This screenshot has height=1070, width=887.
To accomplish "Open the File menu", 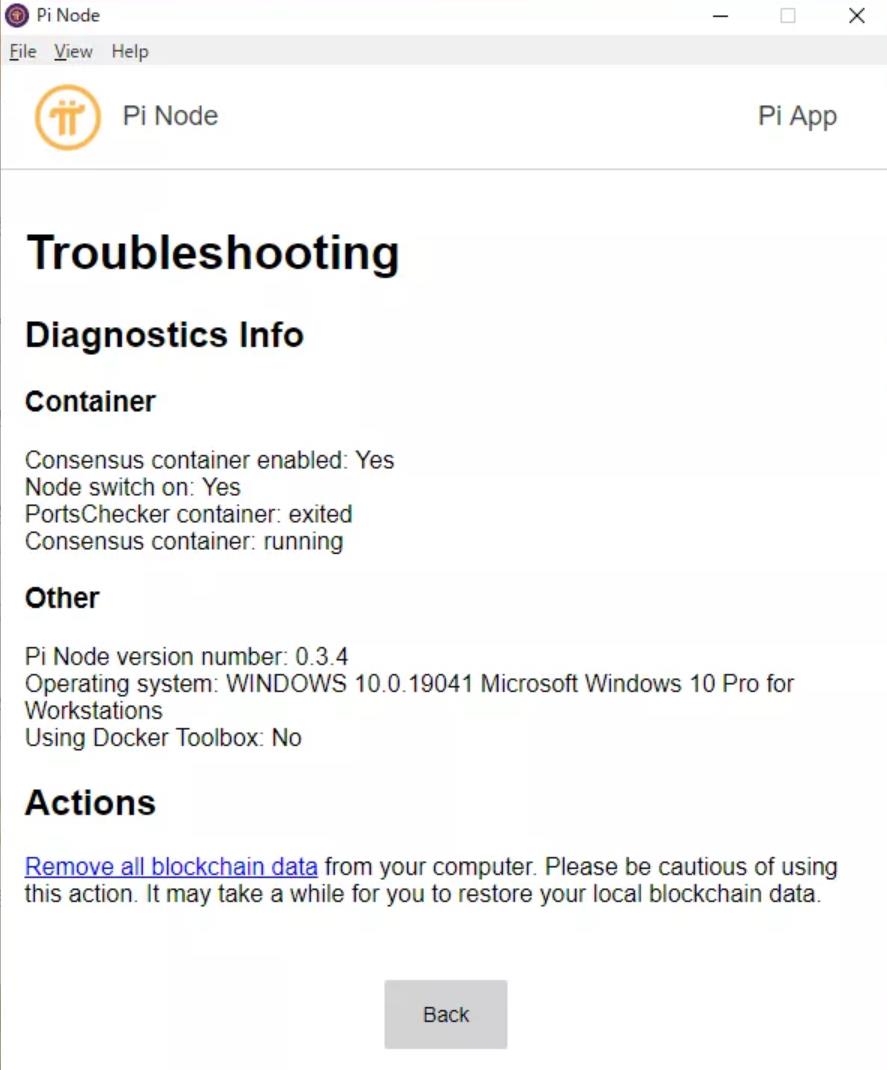I will [23, 51].
